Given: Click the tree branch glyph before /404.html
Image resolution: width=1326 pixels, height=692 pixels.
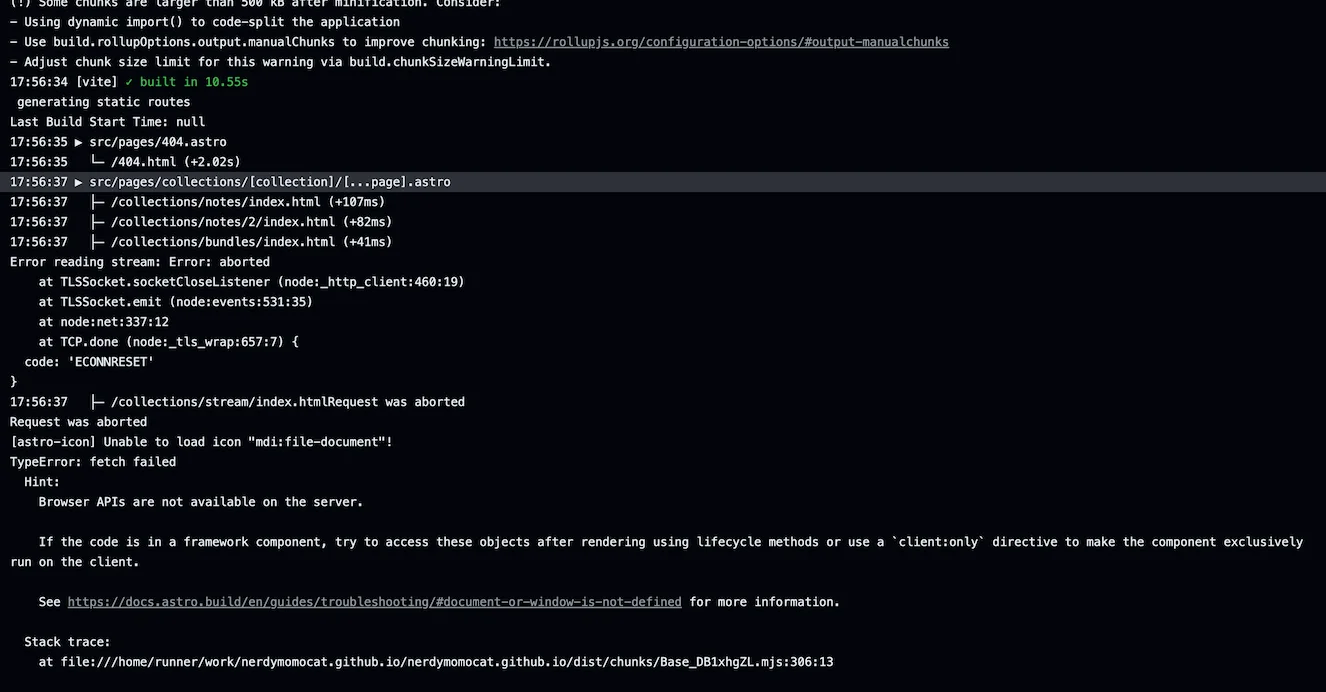Looking at the screenshot, I should 97,162.
